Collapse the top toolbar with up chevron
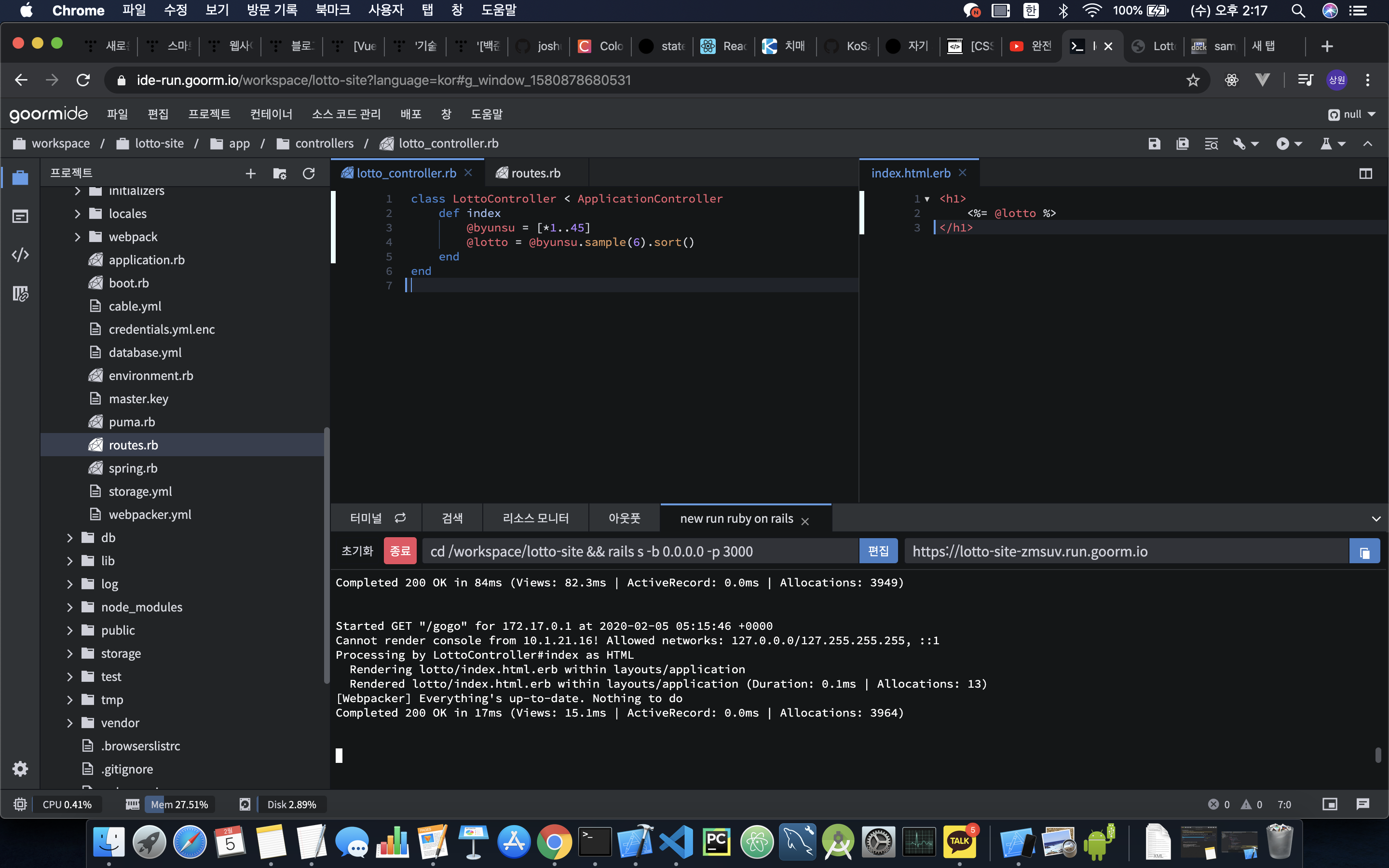The image size is (1389, 868). pos(1368,144)
